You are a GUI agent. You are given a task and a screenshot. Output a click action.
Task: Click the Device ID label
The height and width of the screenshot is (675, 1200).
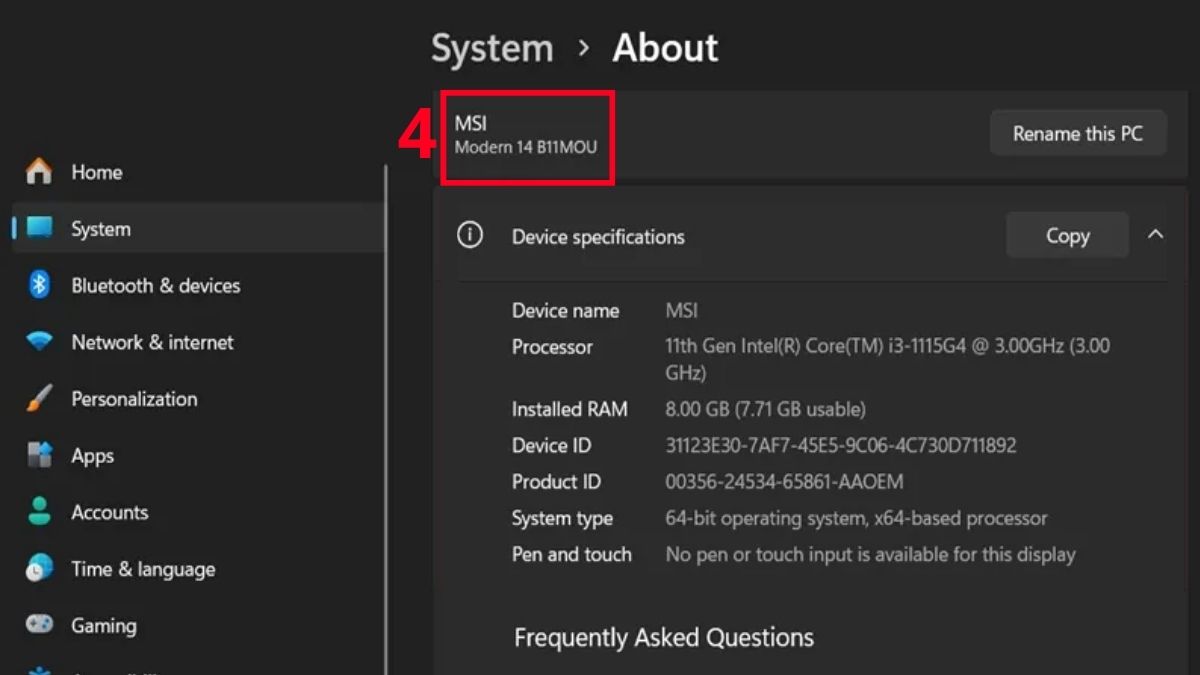(x=551, y=445)
